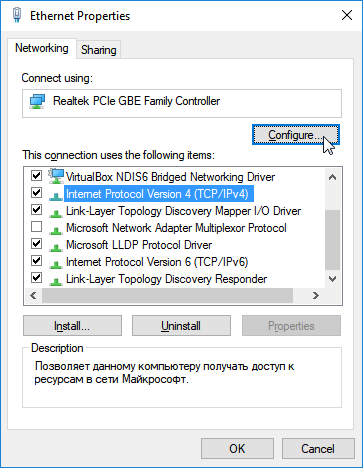The image size is (363, 468).
Task: Click the Install button
Action: tap(72, 326)
